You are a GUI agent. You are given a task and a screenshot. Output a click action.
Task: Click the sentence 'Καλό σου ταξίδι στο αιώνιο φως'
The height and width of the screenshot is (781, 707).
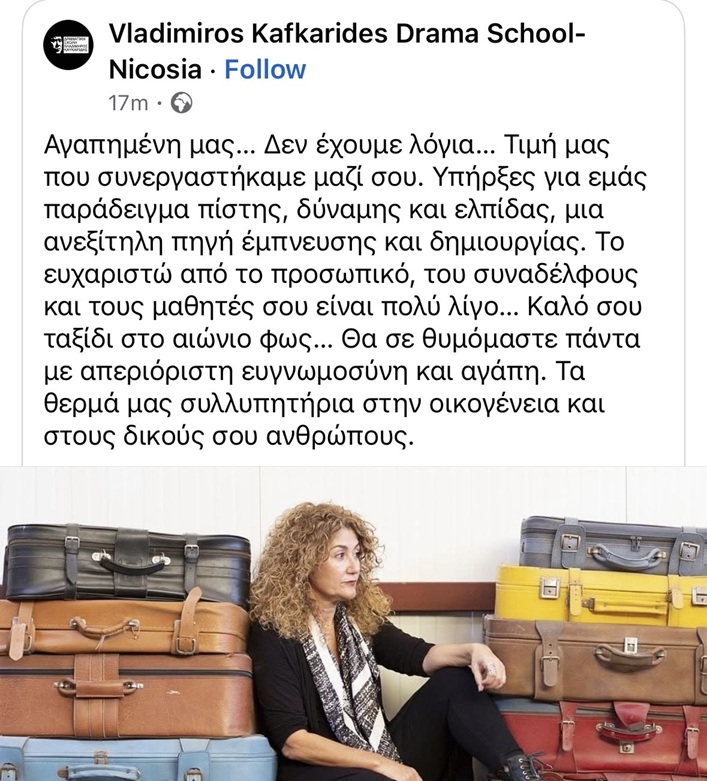(343, 323)
